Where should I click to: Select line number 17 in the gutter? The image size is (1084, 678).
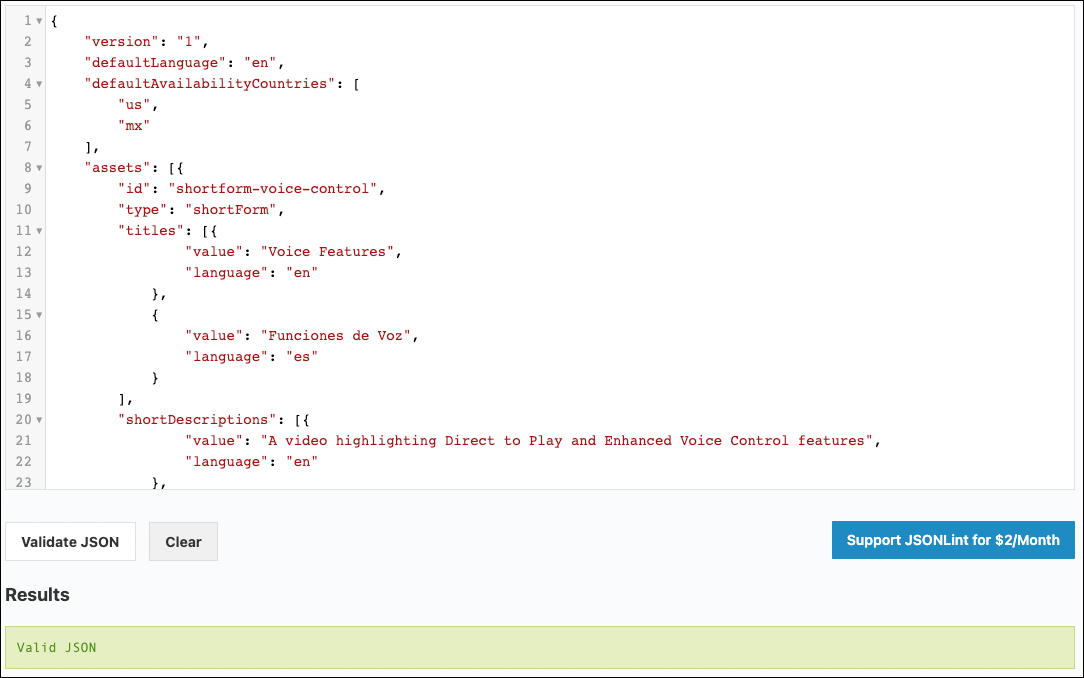[x=23, y=357]
